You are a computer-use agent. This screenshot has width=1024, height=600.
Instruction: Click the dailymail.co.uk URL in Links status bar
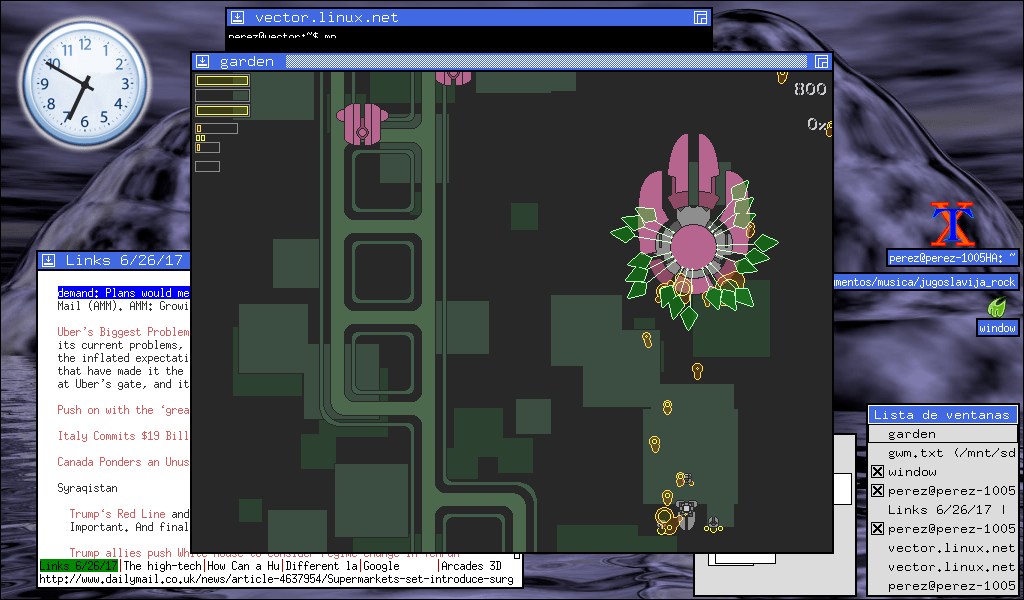tap(276, 579)
